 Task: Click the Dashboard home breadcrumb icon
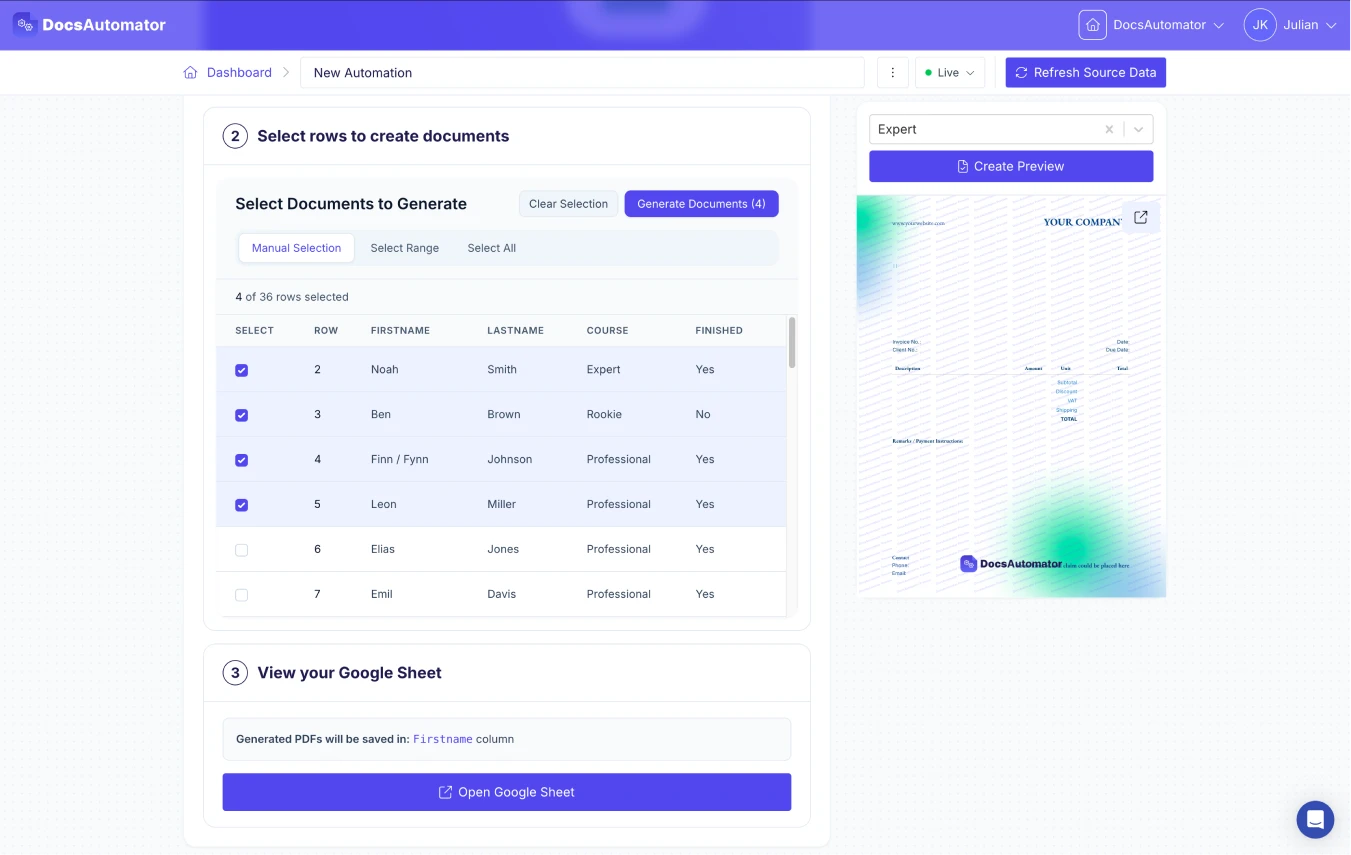(x=190, y=73)
